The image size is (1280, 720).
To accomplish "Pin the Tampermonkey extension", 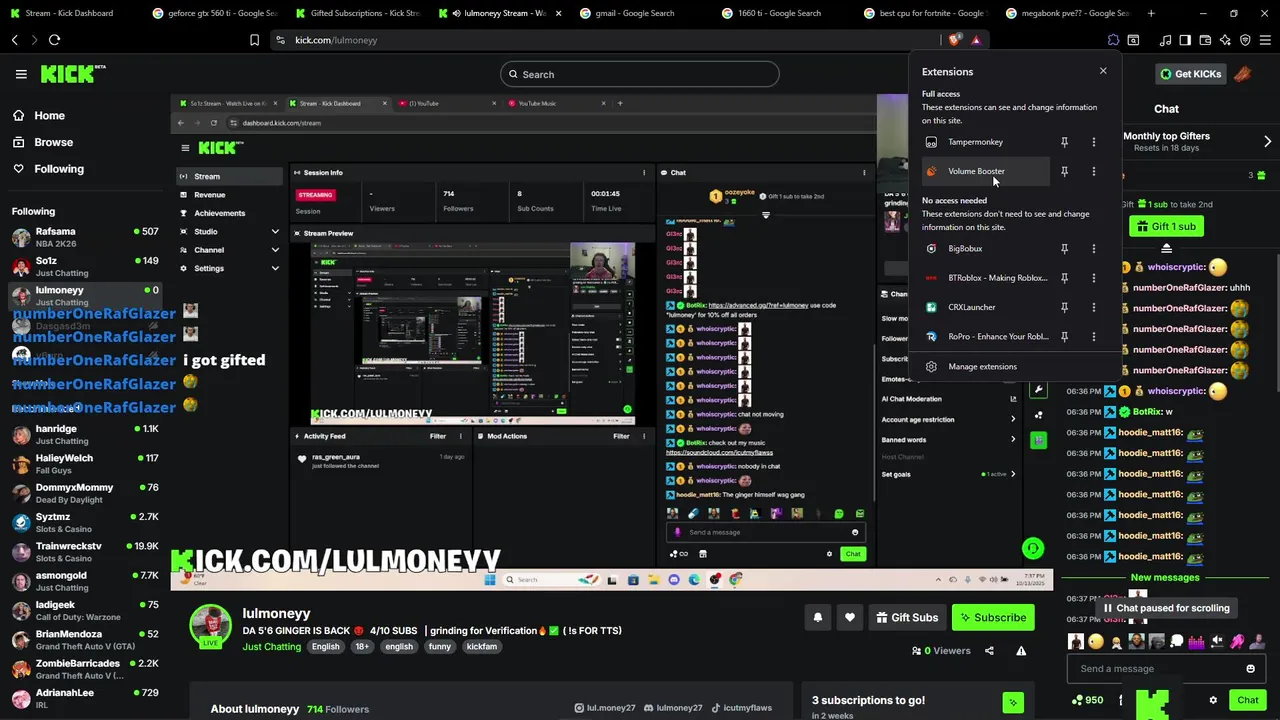I will 1064,142.
